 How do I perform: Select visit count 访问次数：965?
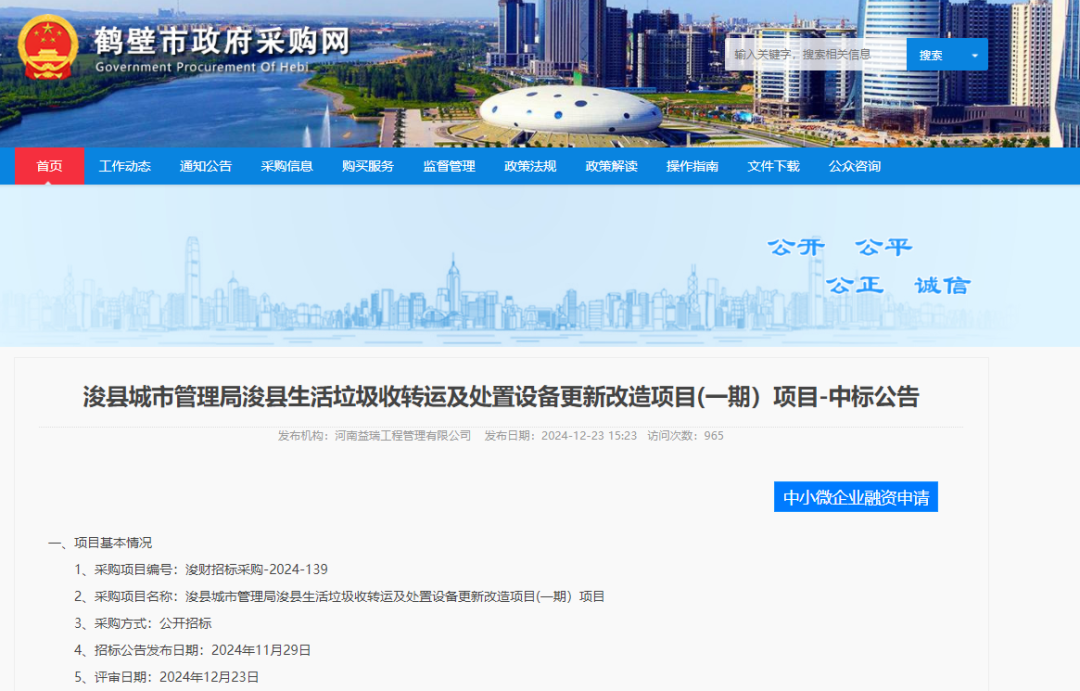click(685, 435)
